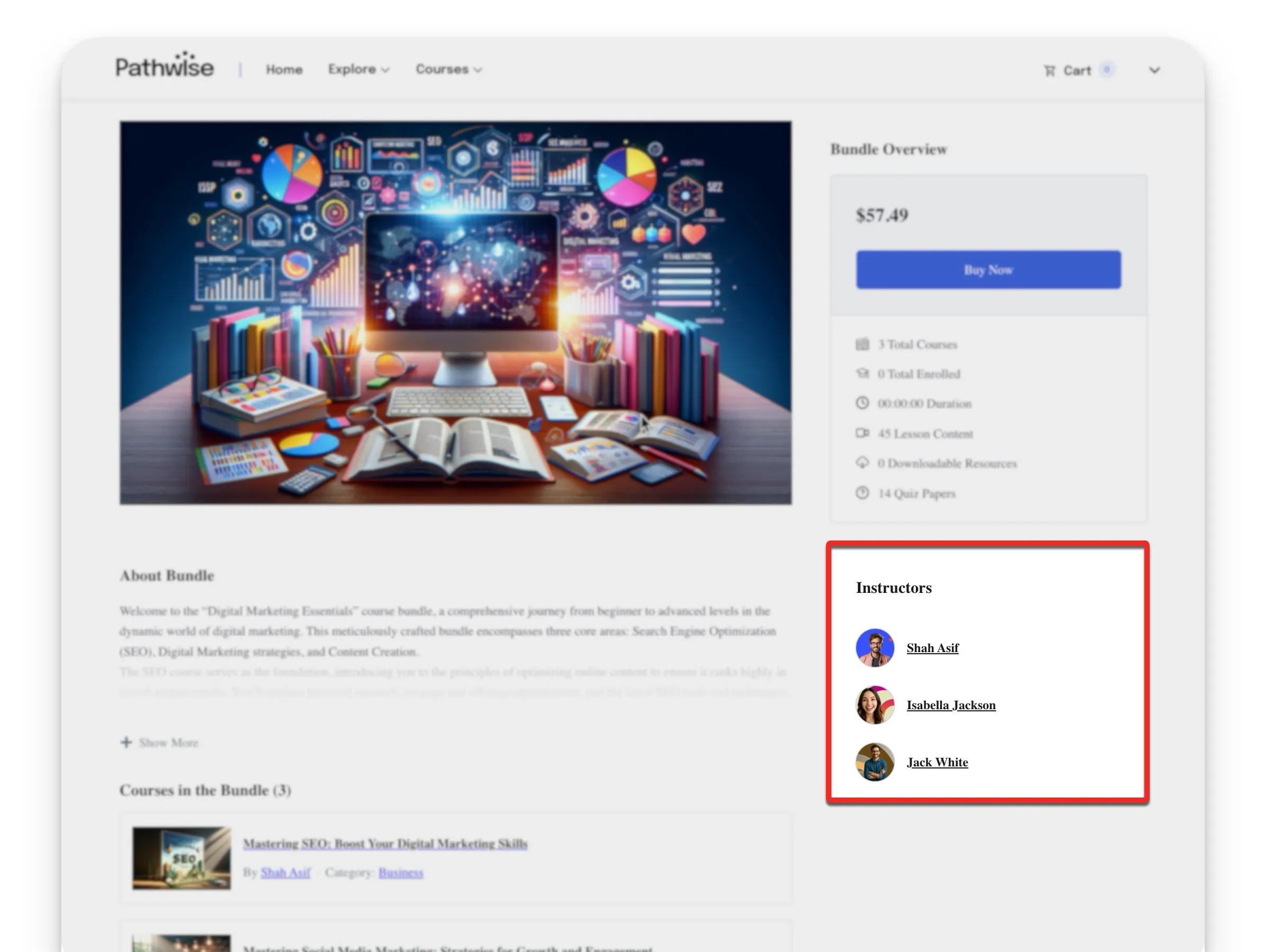Expand the Courses dropdown menu
Screen dimensions: 1266x952
(449, 69)
